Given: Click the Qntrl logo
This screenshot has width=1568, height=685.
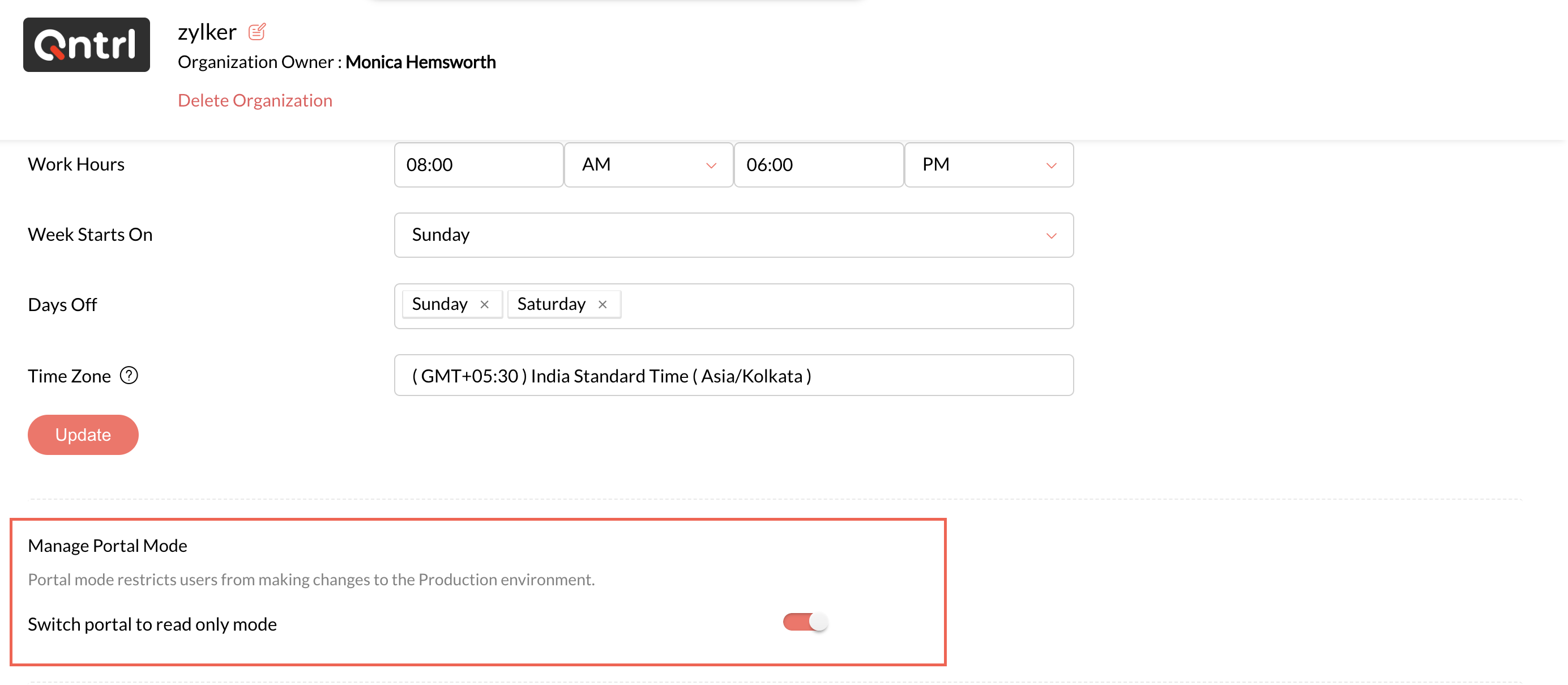Looking at the screenshot, I should 87,44.
